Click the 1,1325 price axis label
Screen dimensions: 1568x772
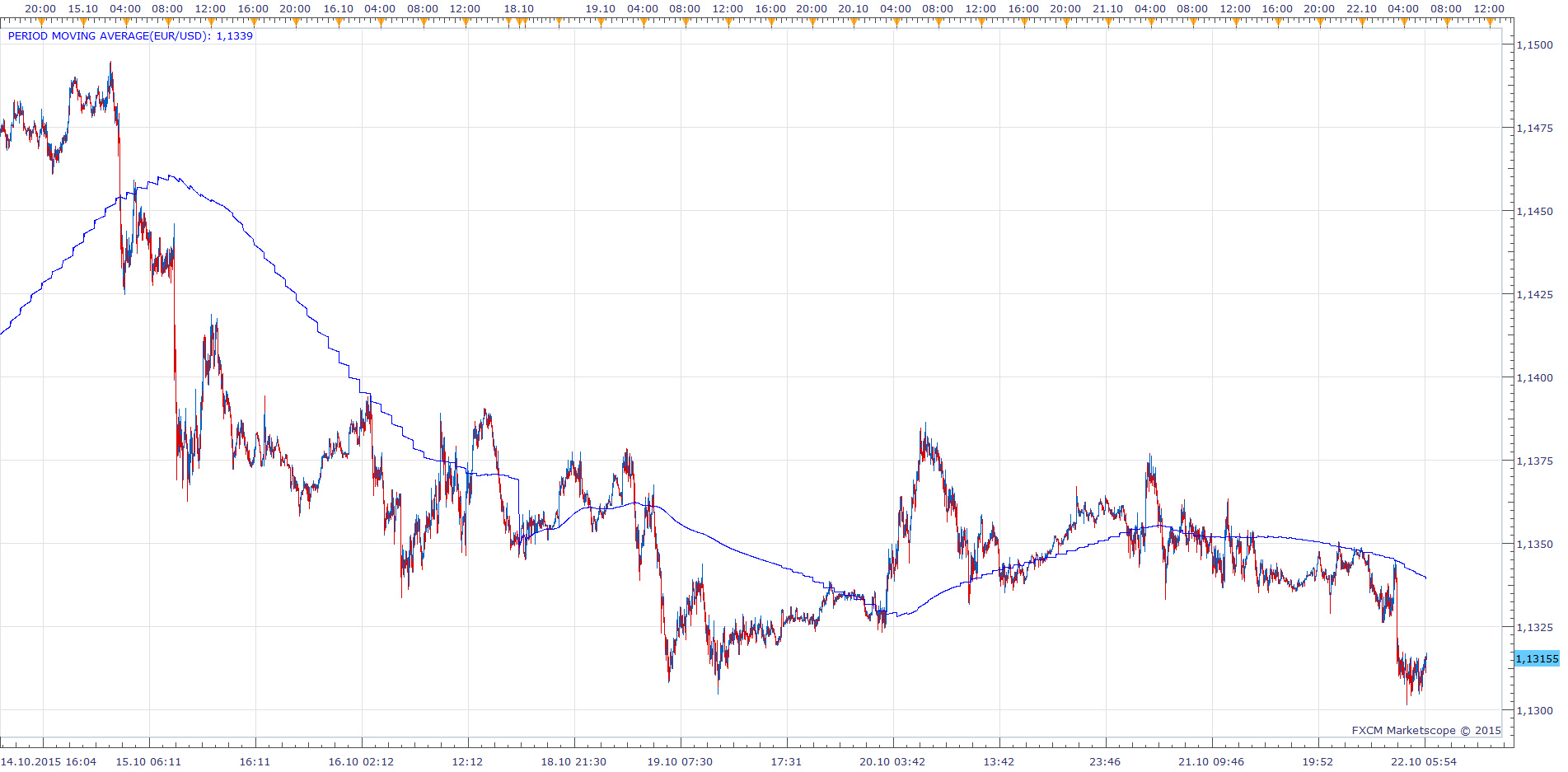pyautogui.click(x=1534, y=627)
